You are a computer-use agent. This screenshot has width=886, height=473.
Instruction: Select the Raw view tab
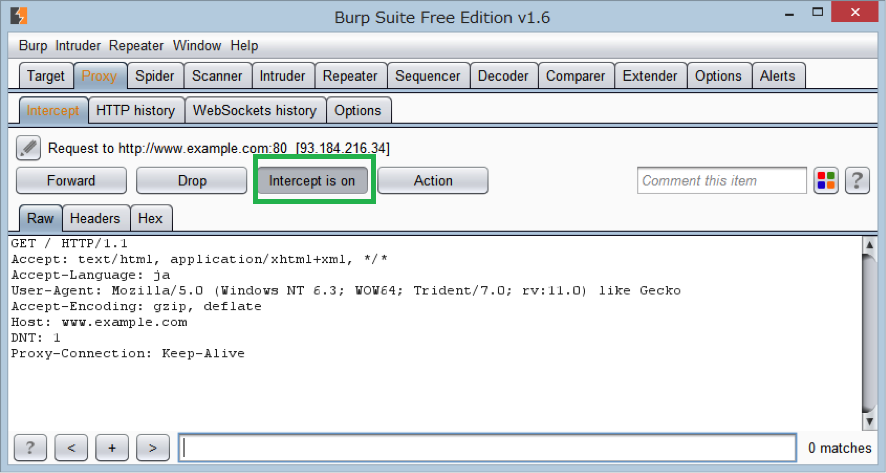point(40,218)
